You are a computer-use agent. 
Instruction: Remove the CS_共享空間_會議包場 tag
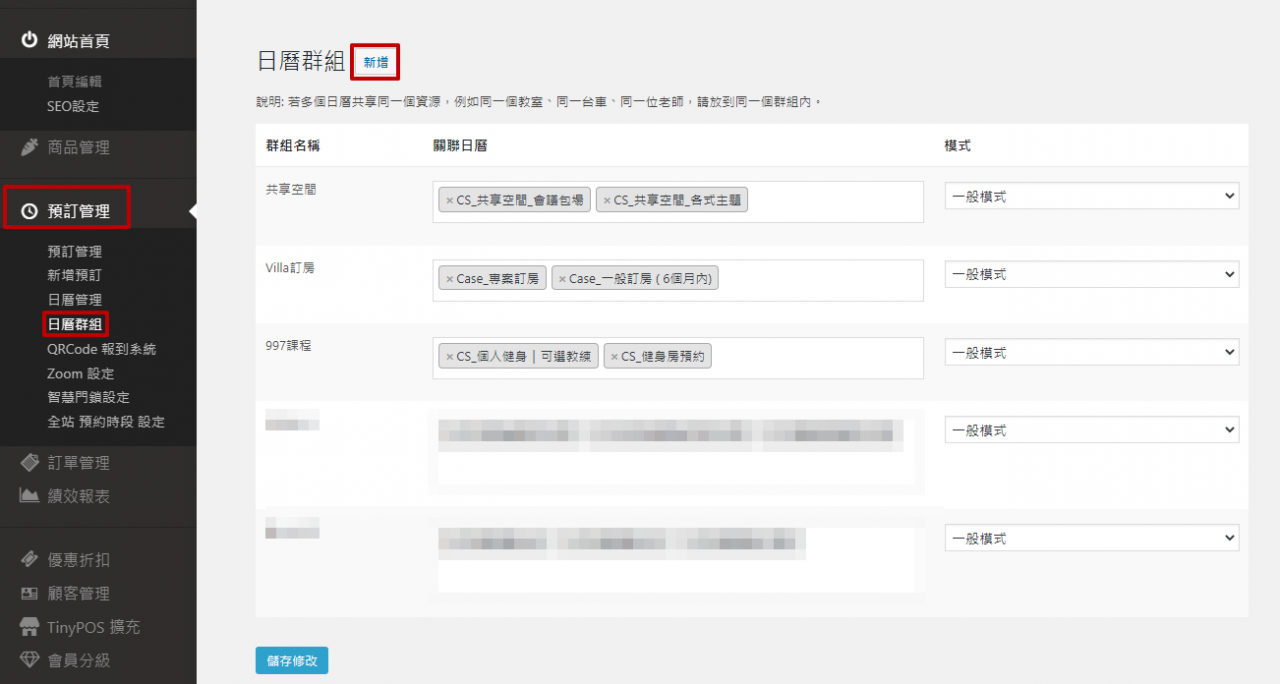click(449, 200)
